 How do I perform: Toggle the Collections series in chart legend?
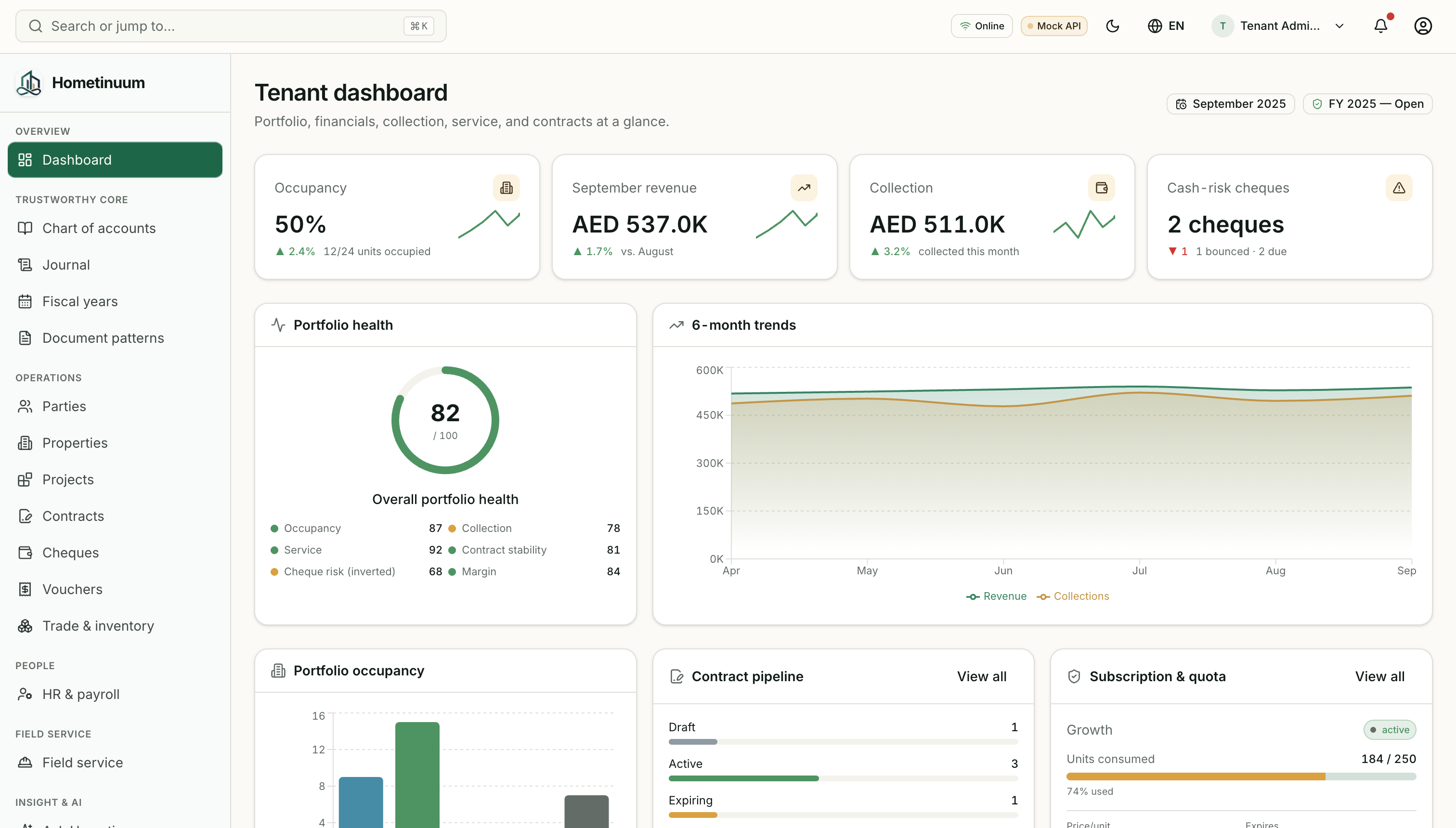pos(1073,596)
